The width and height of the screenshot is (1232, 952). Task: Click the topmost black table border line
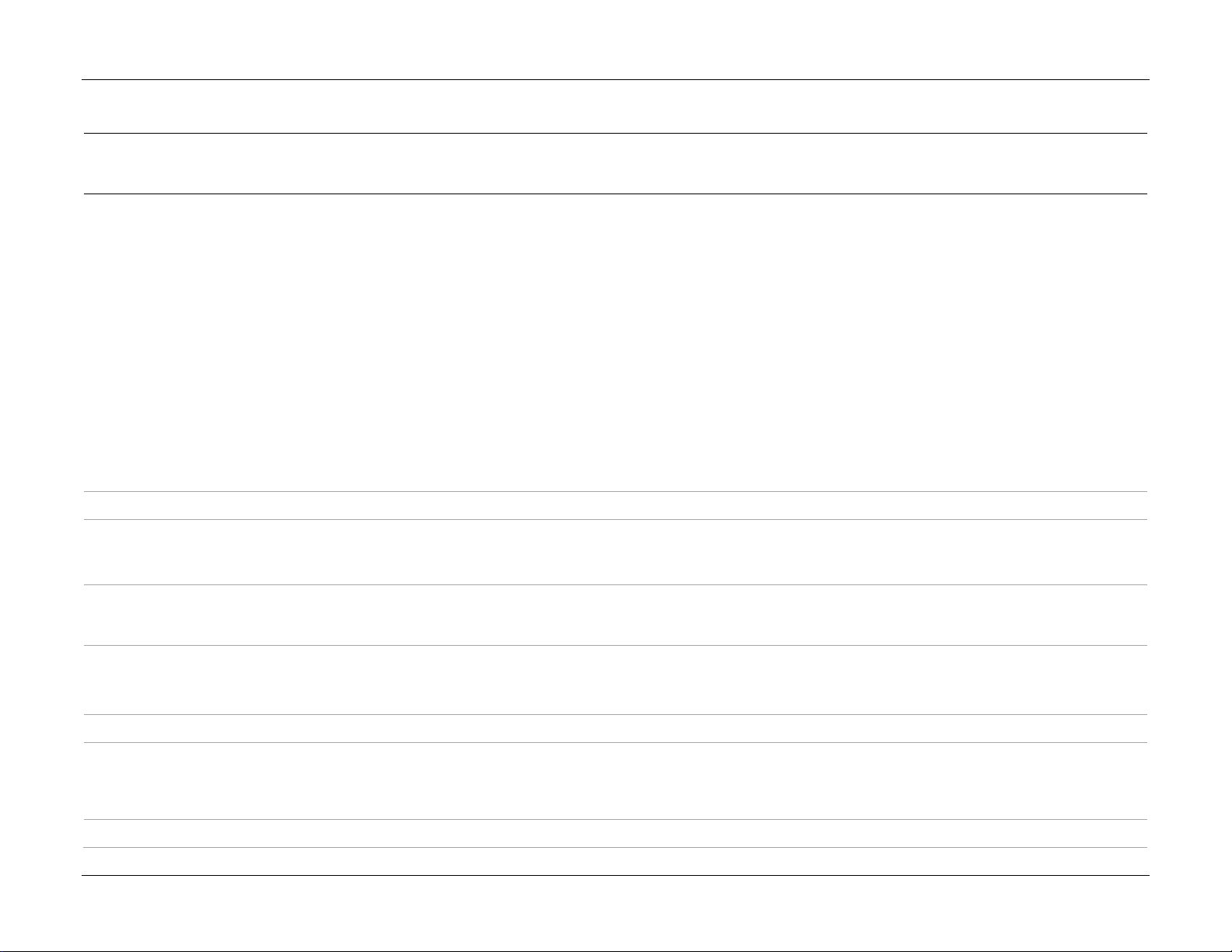616,79
